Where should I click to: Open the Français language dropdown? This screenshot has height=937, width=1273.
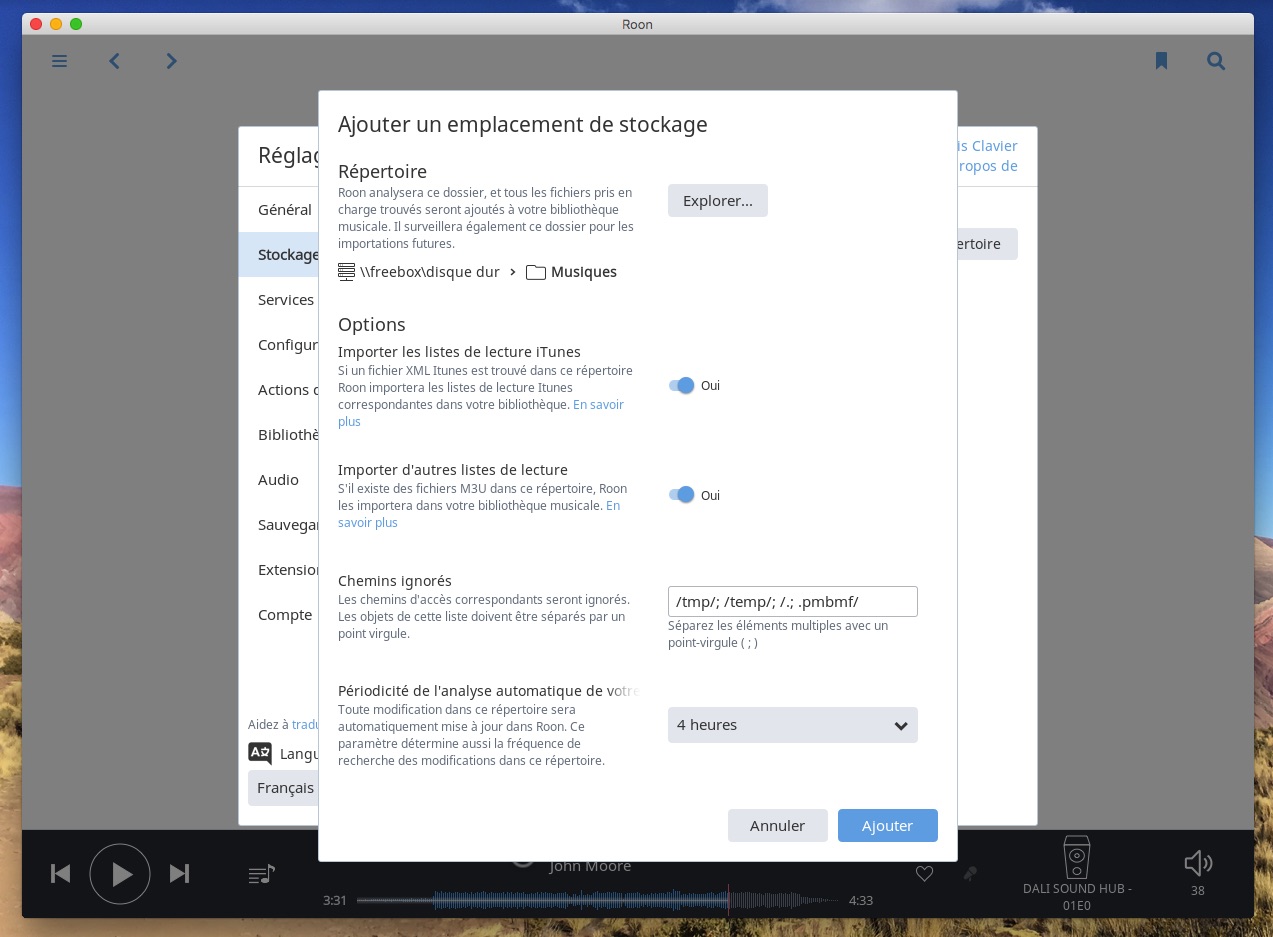[284, 788]
